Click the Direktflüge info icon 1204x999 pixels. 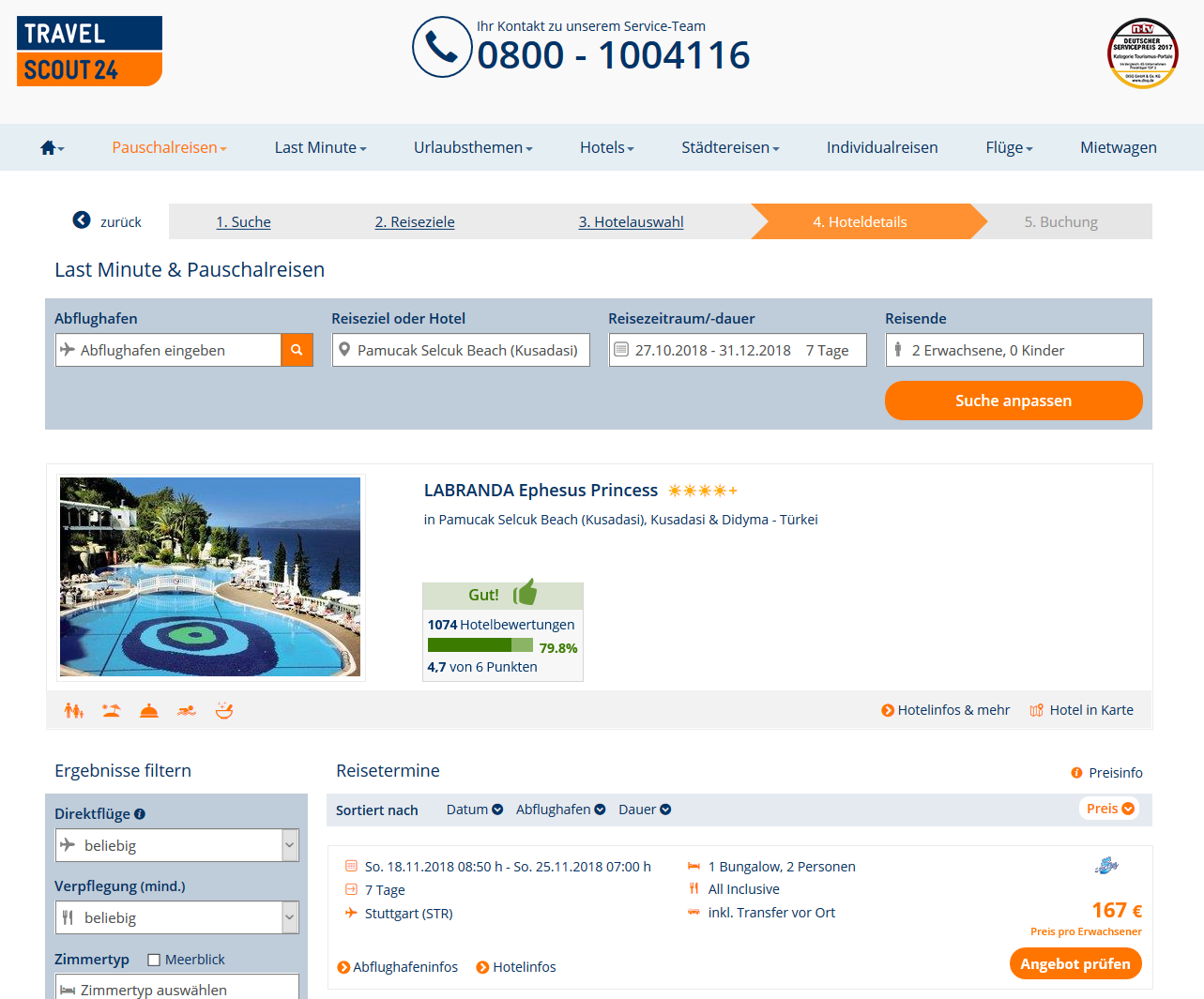coord(140,814)
